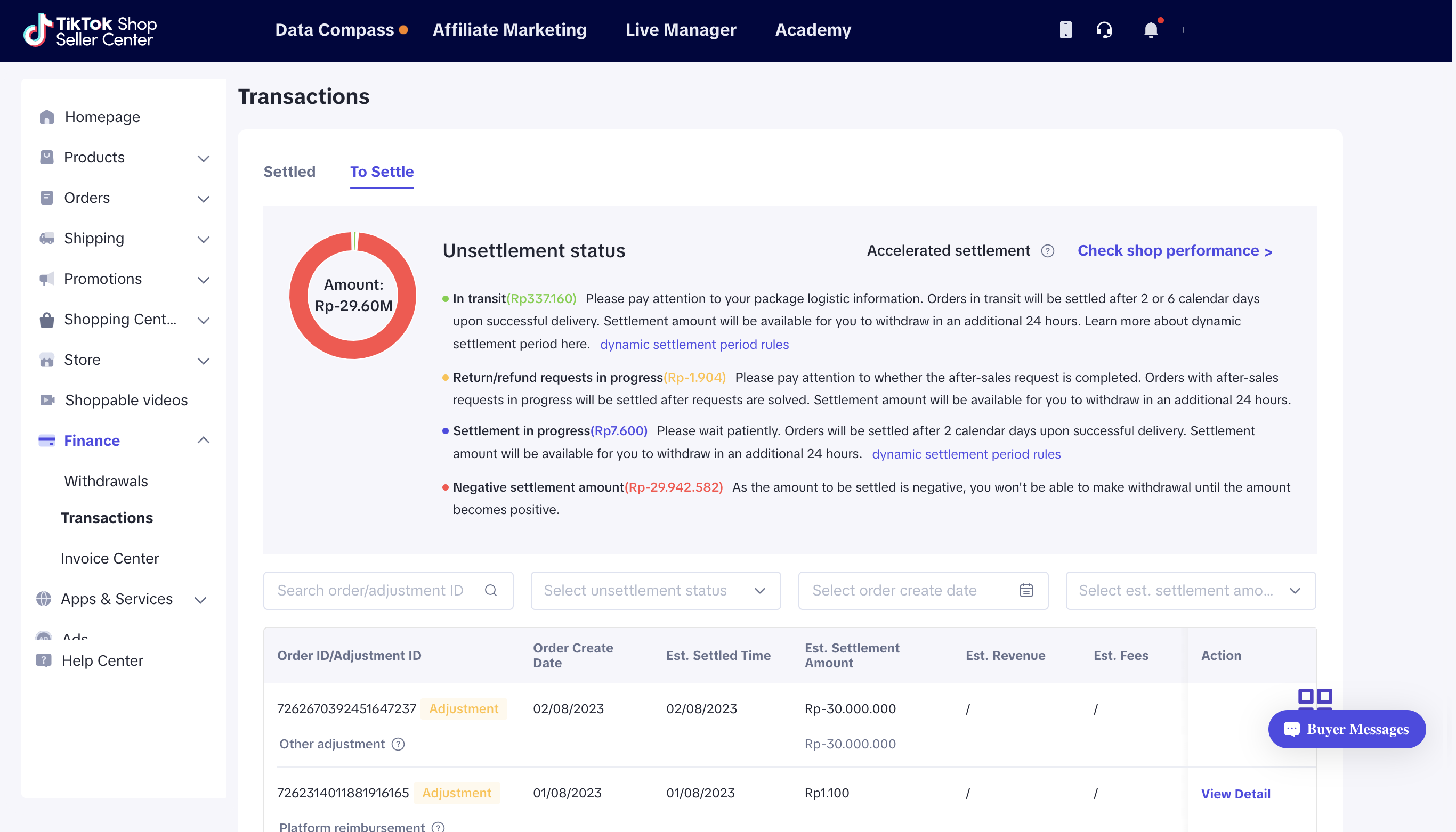Viewport: 1456px width, 832px height.
Task: Open calendar icon in order create date
Action: tap(1026, 590)
